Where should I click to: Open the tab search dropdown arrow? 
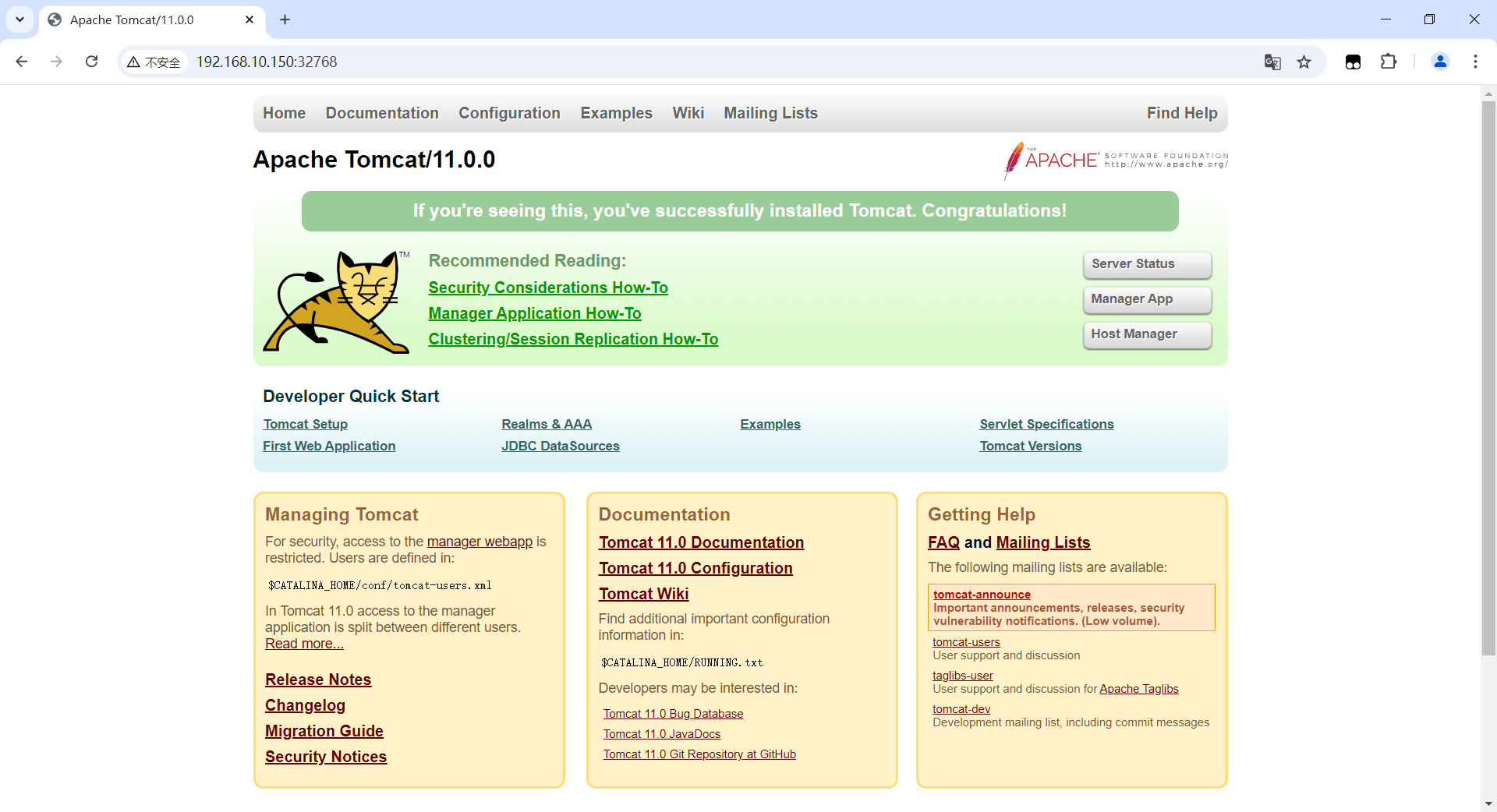tap(19, 19)
